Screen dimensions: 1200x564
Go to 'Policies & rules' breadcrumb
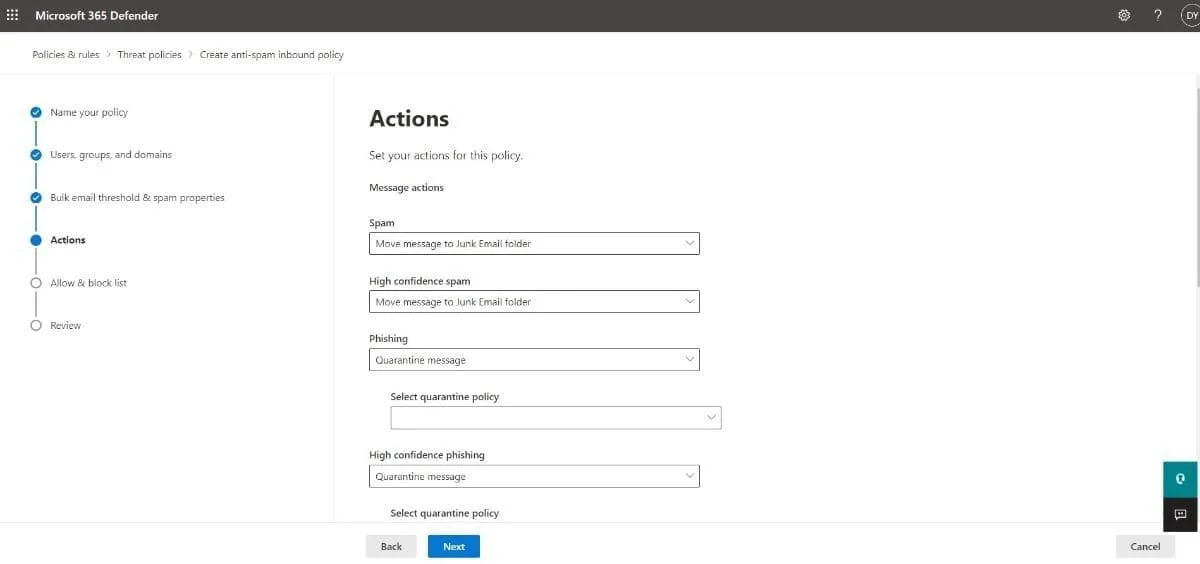point(66,55)
